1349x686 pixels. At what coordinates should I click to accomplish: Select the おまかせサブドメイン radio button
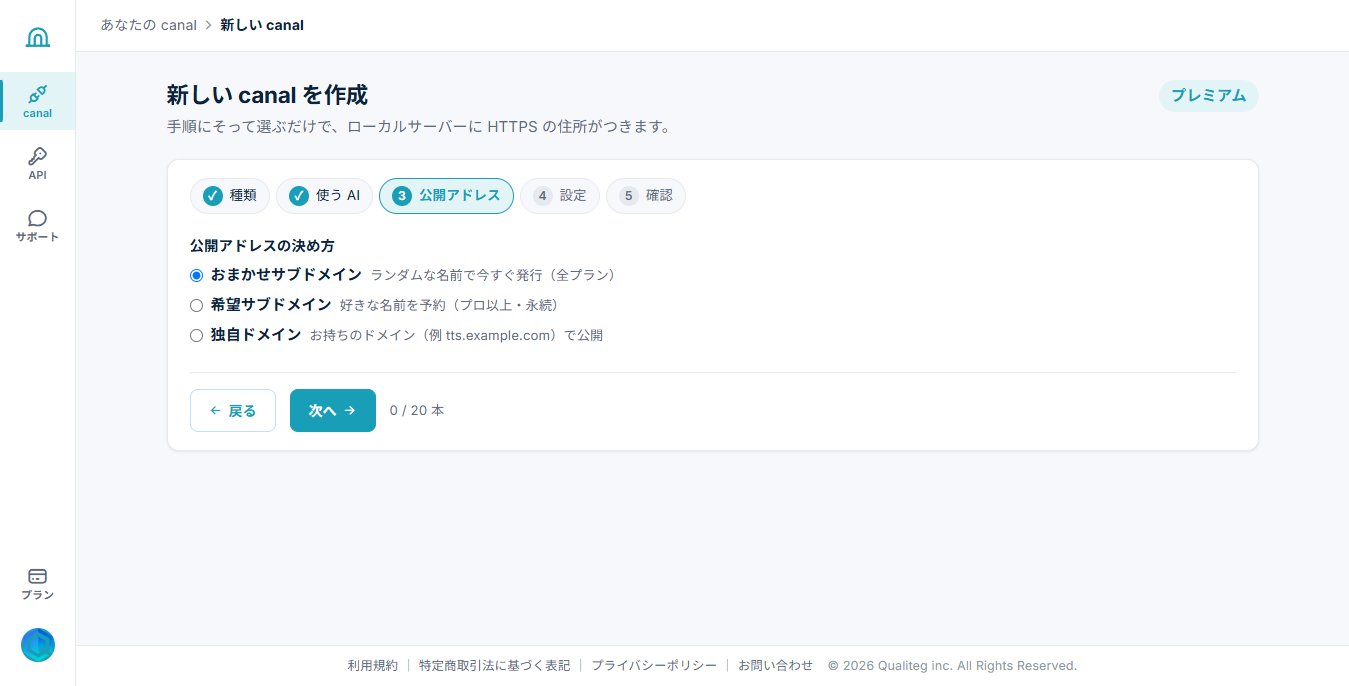(x=197, y=275)
